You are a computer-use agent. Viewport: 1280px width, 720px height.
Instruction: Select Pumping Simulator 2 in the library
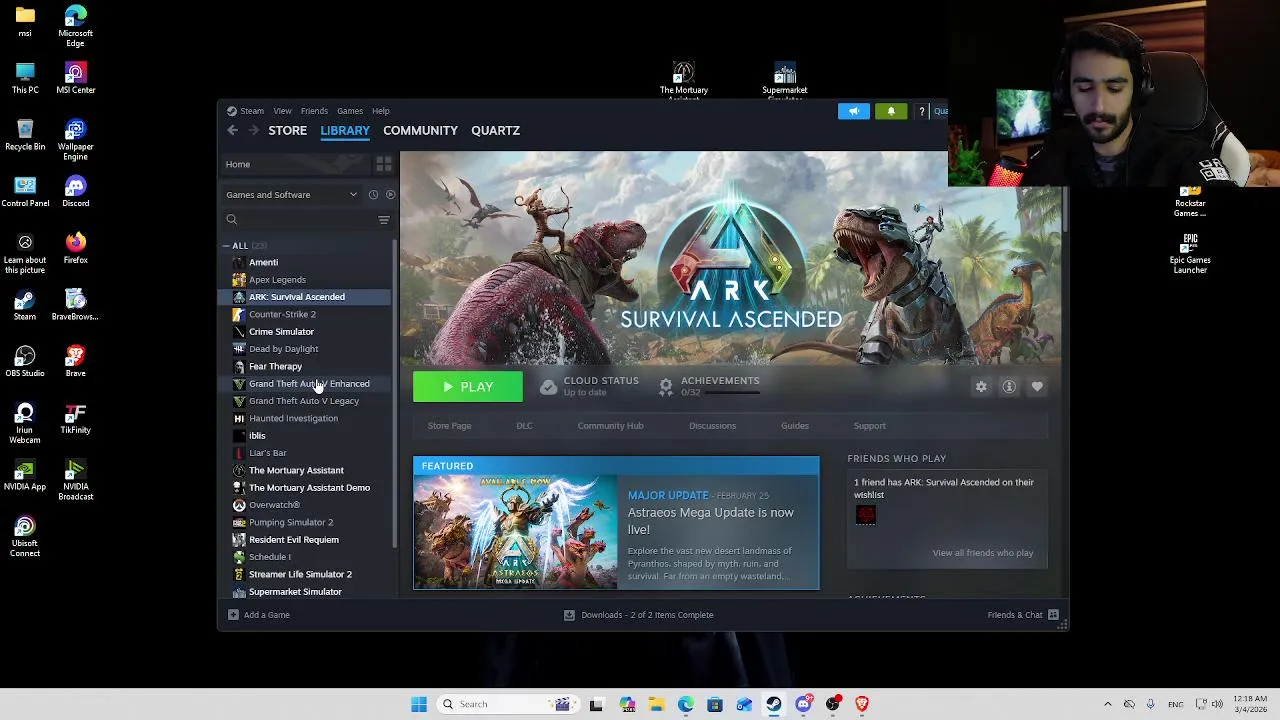[307, 522]
